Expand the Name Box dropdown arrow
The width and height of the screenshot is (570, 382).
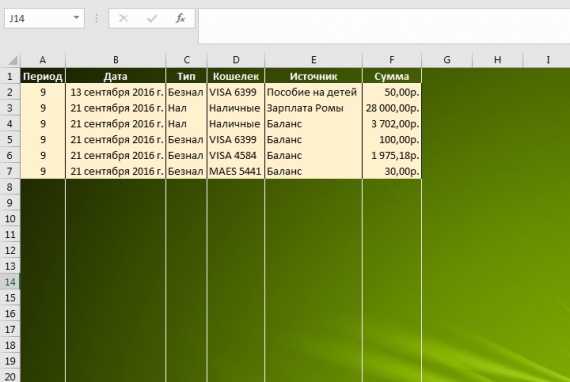click(76, 17)
